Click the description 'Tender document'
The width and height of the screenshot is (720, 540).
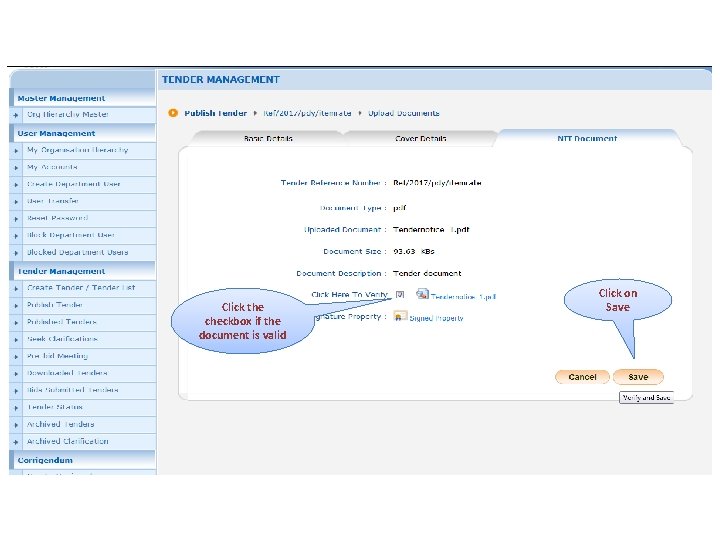(x=427, y=273)
